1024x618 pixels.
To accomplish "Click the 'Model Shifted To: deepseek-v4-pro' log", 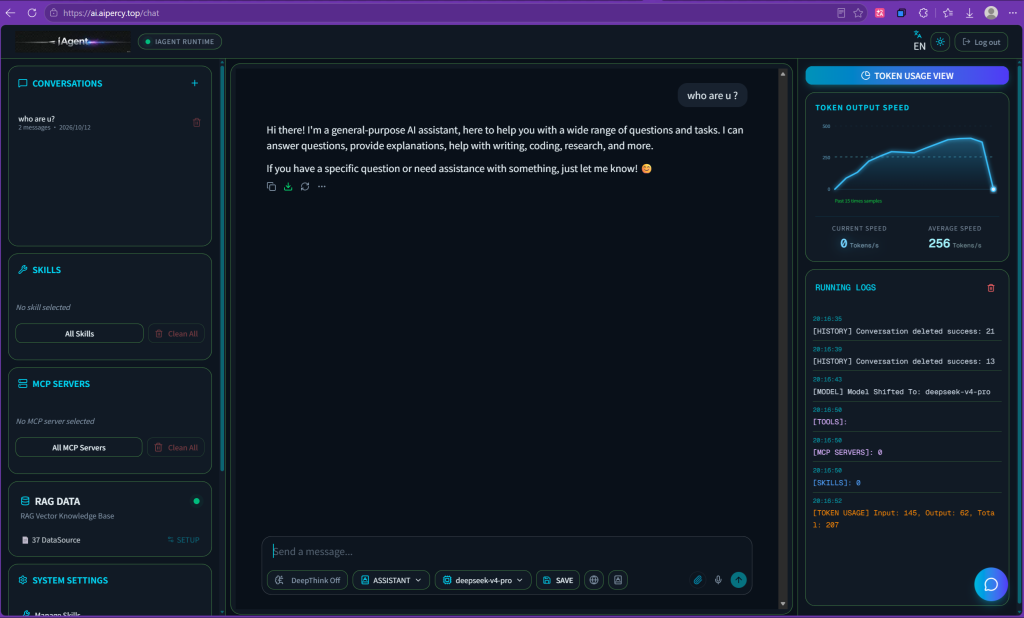I will 901,392.
